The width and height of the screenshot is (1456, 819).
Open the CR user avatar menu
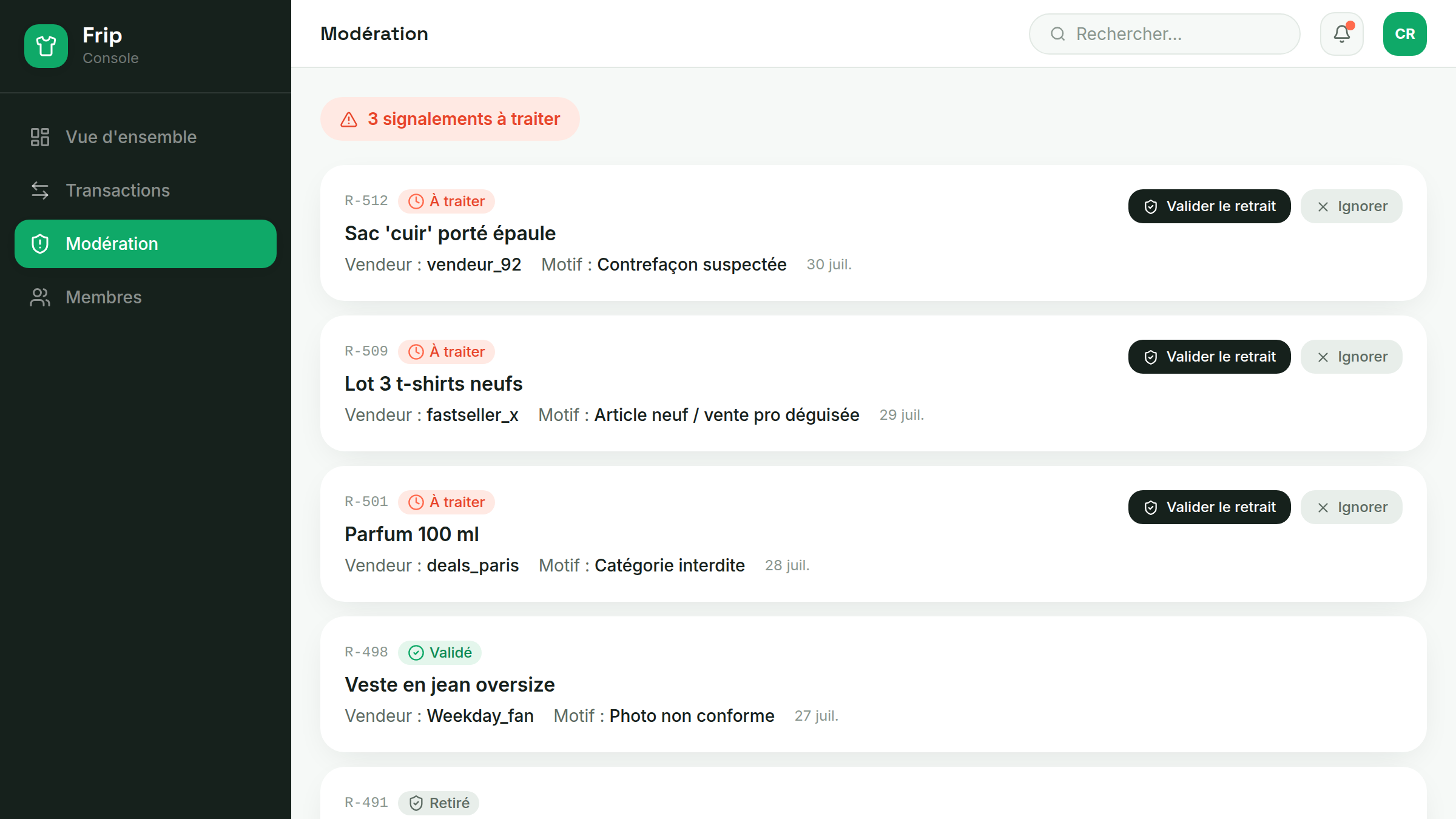(1405, 34)
